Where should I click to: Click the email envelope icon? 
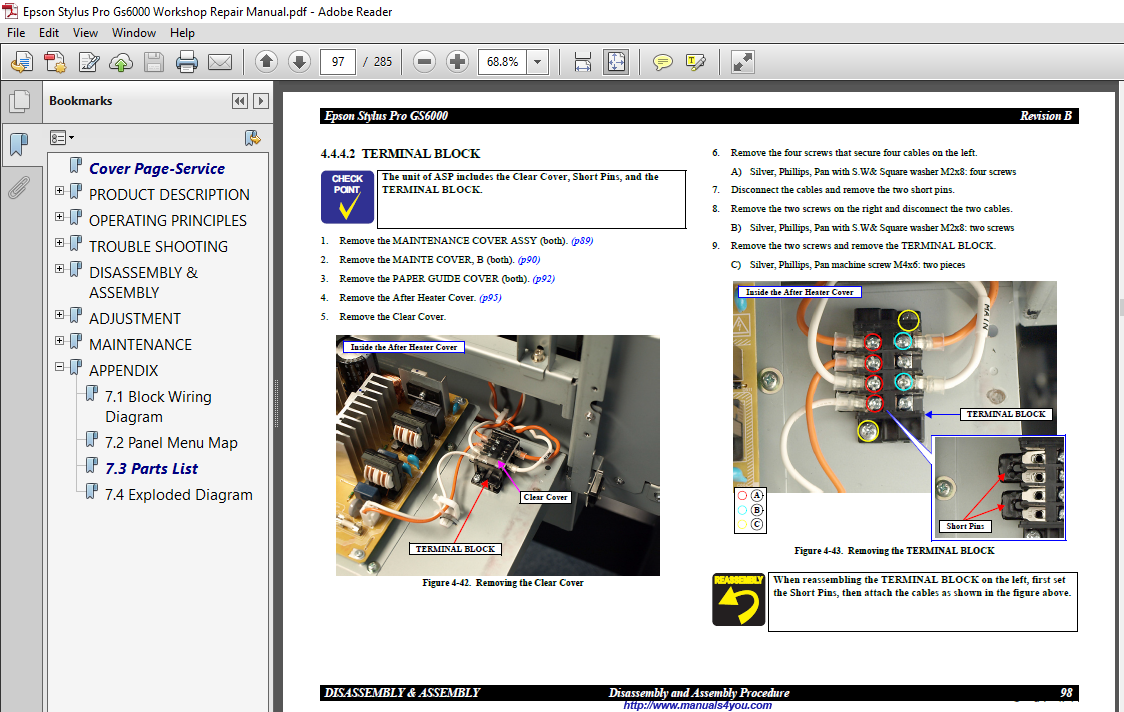pos(219,62)
